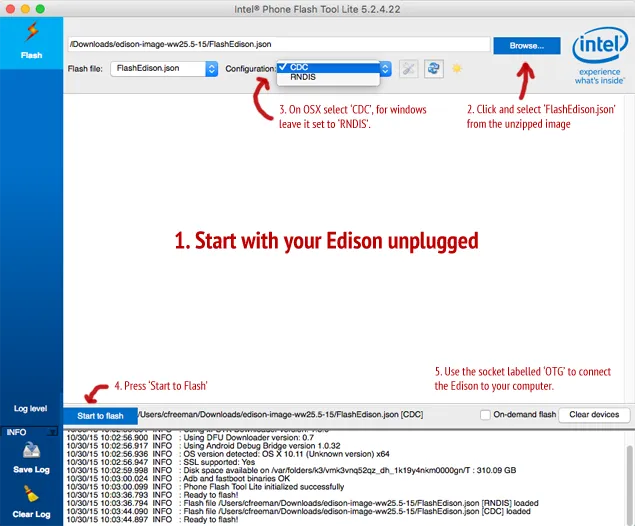Click the yellow sun status icon

457,68
